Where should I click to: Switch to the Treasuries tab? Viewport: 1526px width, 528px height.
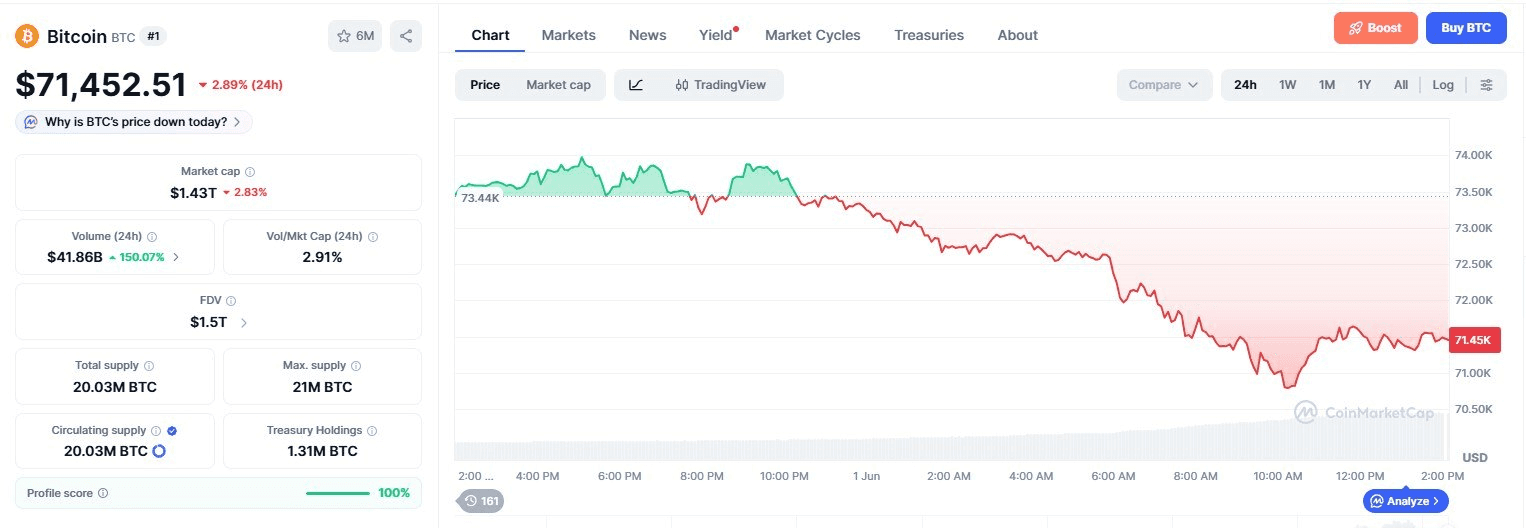(929, 35)
